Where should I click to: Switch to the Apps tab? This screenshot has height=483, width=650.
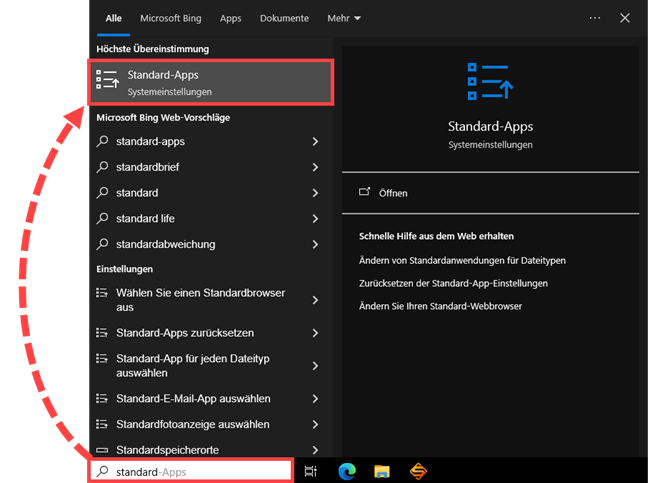(230, 18)
